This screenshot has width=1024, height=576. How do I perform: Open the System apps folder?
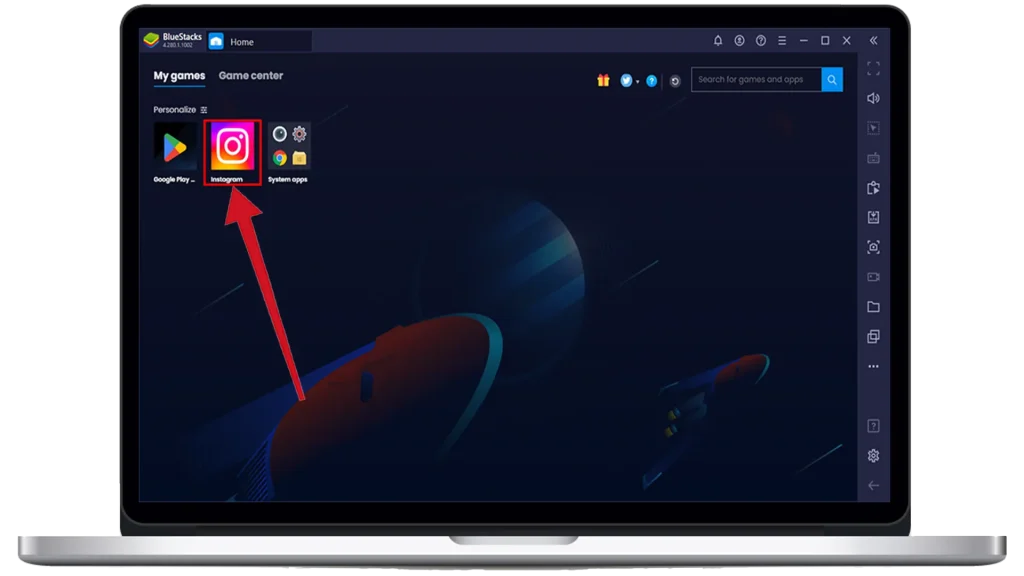pos(289,146)
